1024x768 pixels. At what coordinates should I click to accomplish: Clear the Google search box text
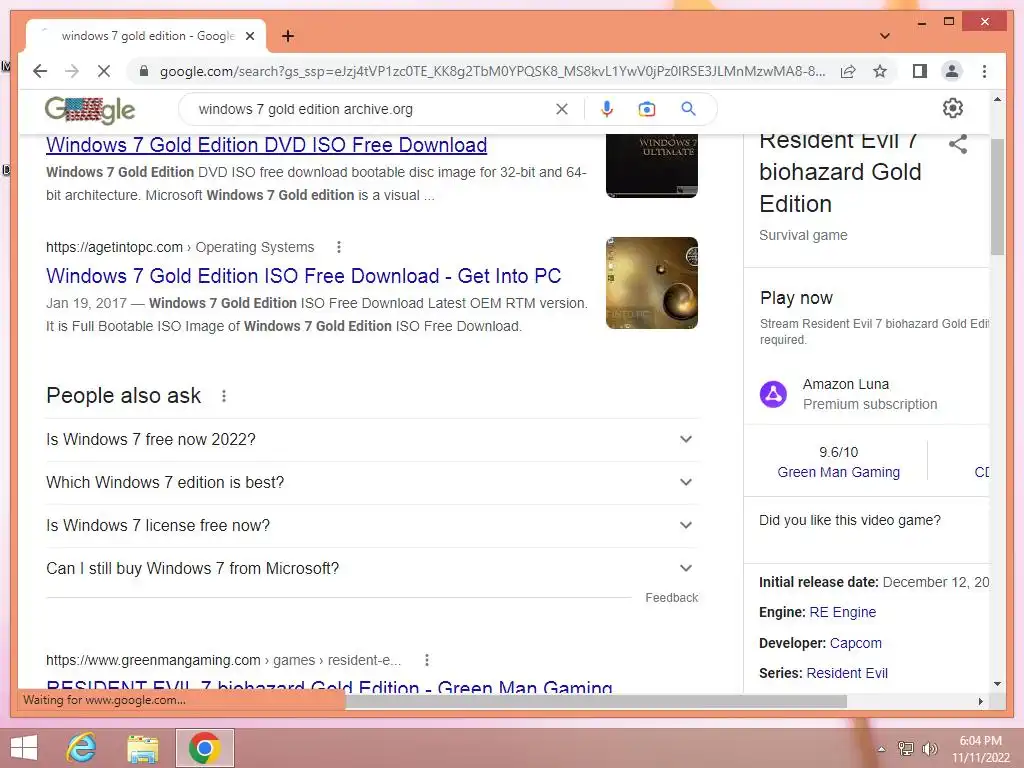point(562,109)
